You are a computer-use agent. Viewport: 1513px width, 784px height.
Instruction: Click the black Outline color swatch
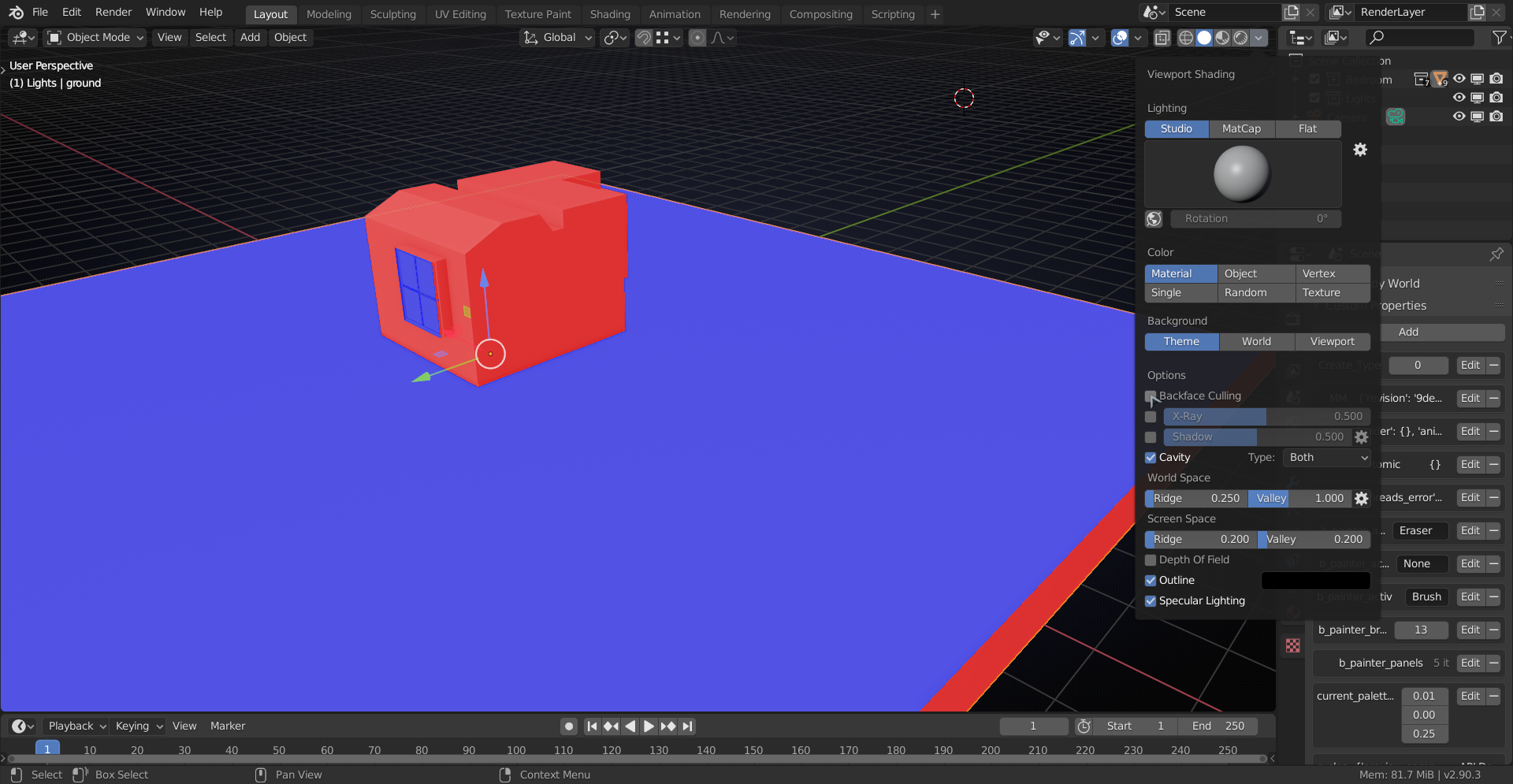coord(1315,581)
